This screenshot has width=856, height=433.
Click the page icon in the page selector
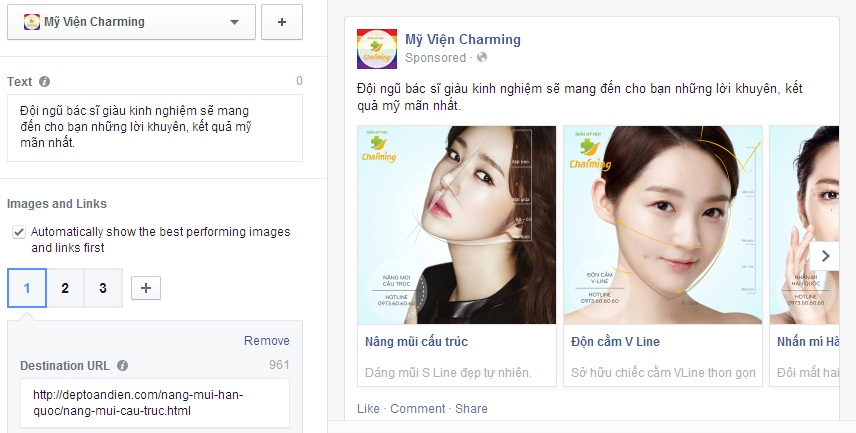point(32,22)
